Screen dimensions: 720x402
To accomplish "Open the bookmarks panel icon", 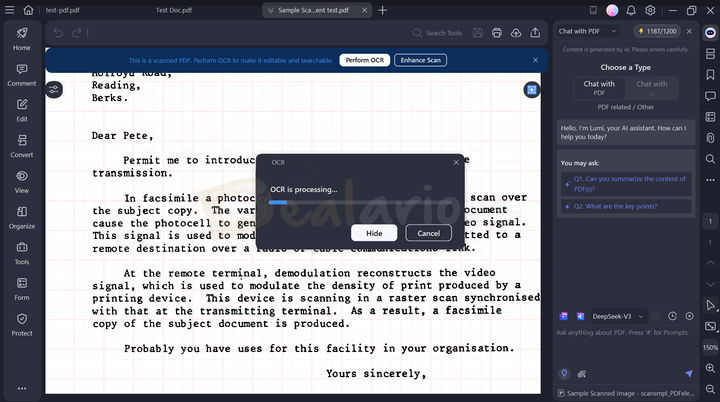I will 710,74.
